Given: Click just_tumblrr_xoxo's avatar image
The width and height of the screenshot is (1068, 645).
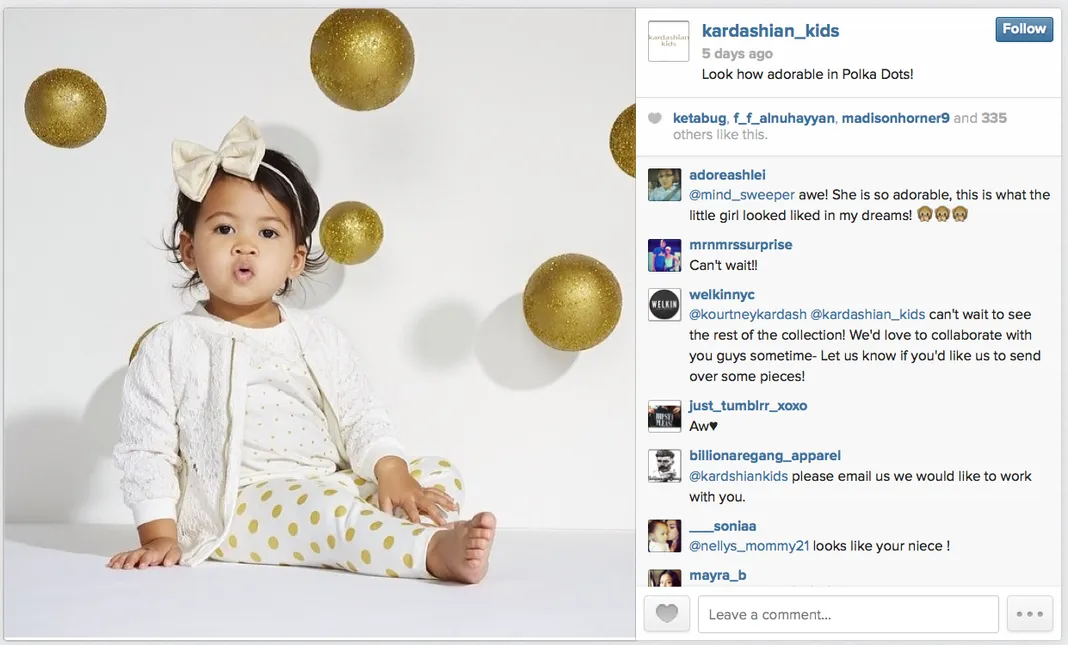Looking at the screenshot, I should 664,416.
